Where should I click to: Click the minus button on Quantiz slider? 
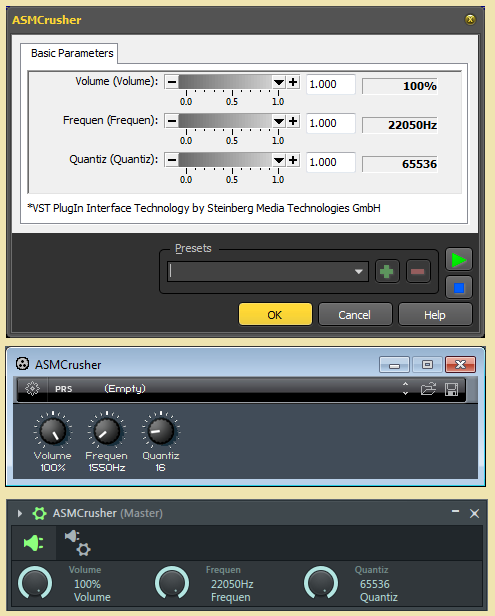(x=172, y=160)
